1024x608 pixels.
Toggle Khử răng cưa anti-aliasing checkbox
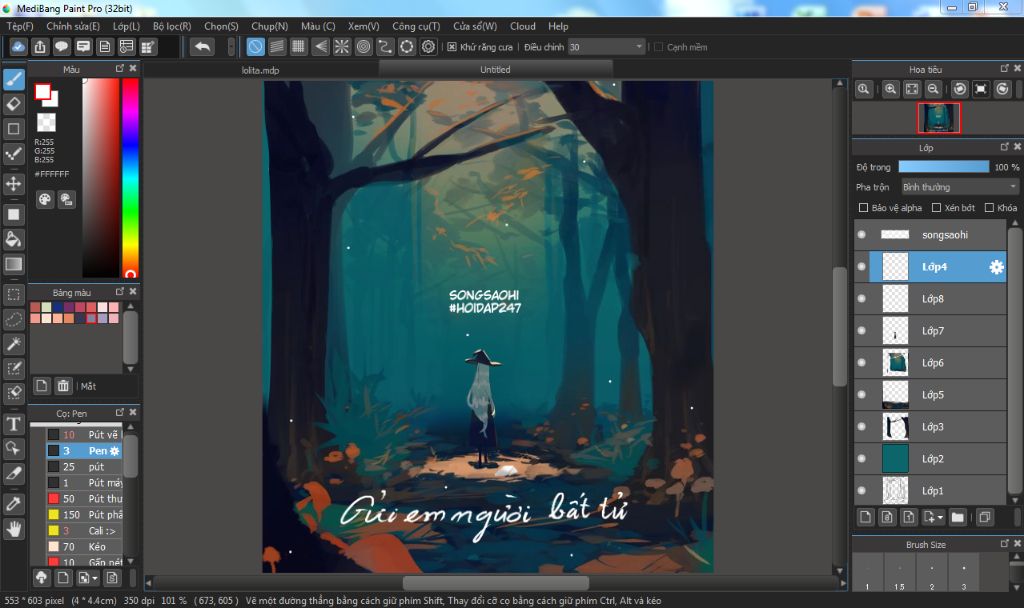[x=452, y=47]
